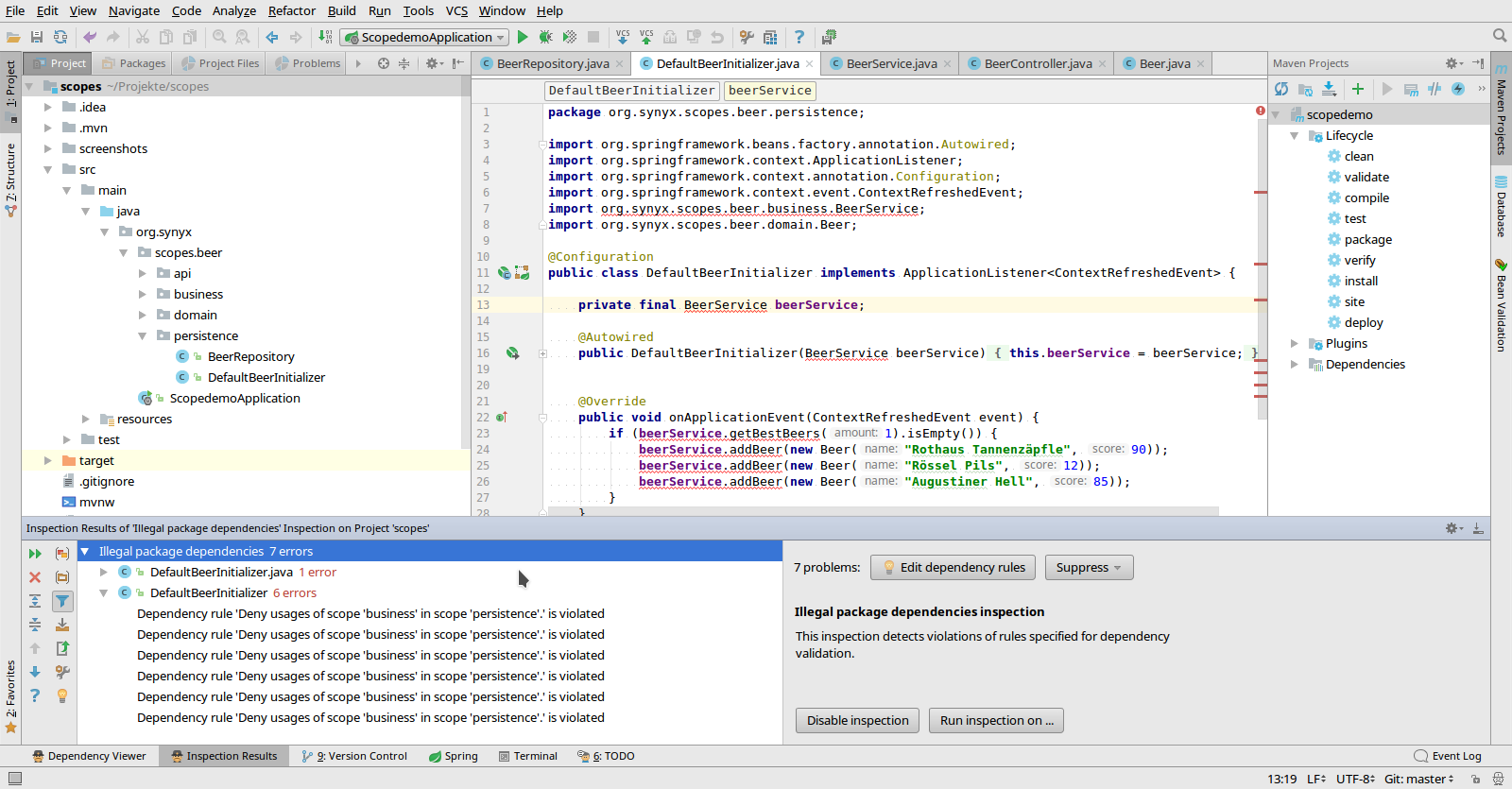
Task: Navigate back with the blue left arrow
Action: pyautogui.click(x=272, y=37)
